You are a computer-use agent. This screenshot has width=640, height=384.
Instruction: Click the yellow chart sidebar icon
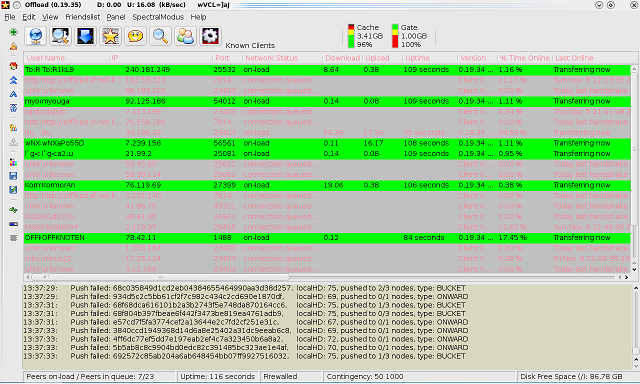click(13, 128)
